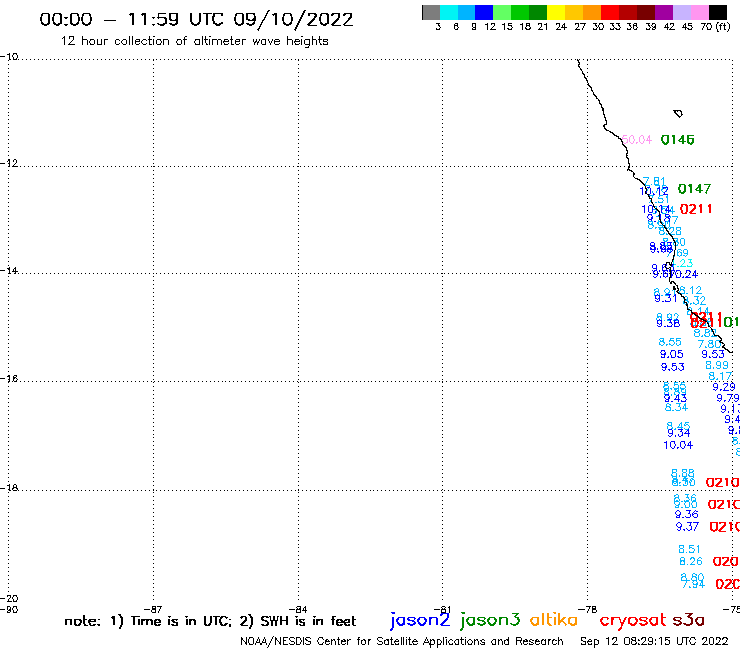Click the latitude axis label '-14'

9,270
